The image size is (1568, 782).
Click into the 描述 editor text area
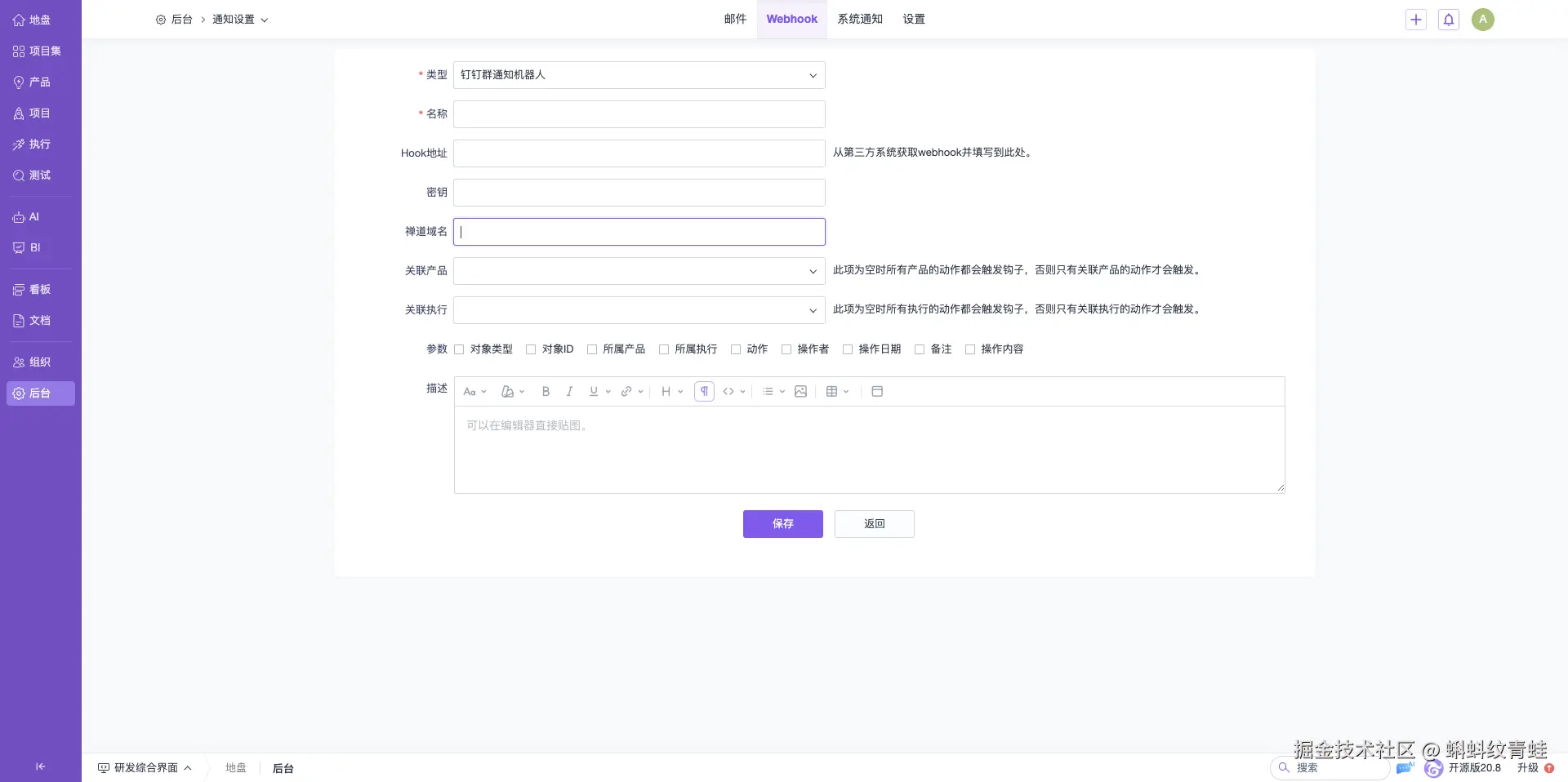pos(870,450)
